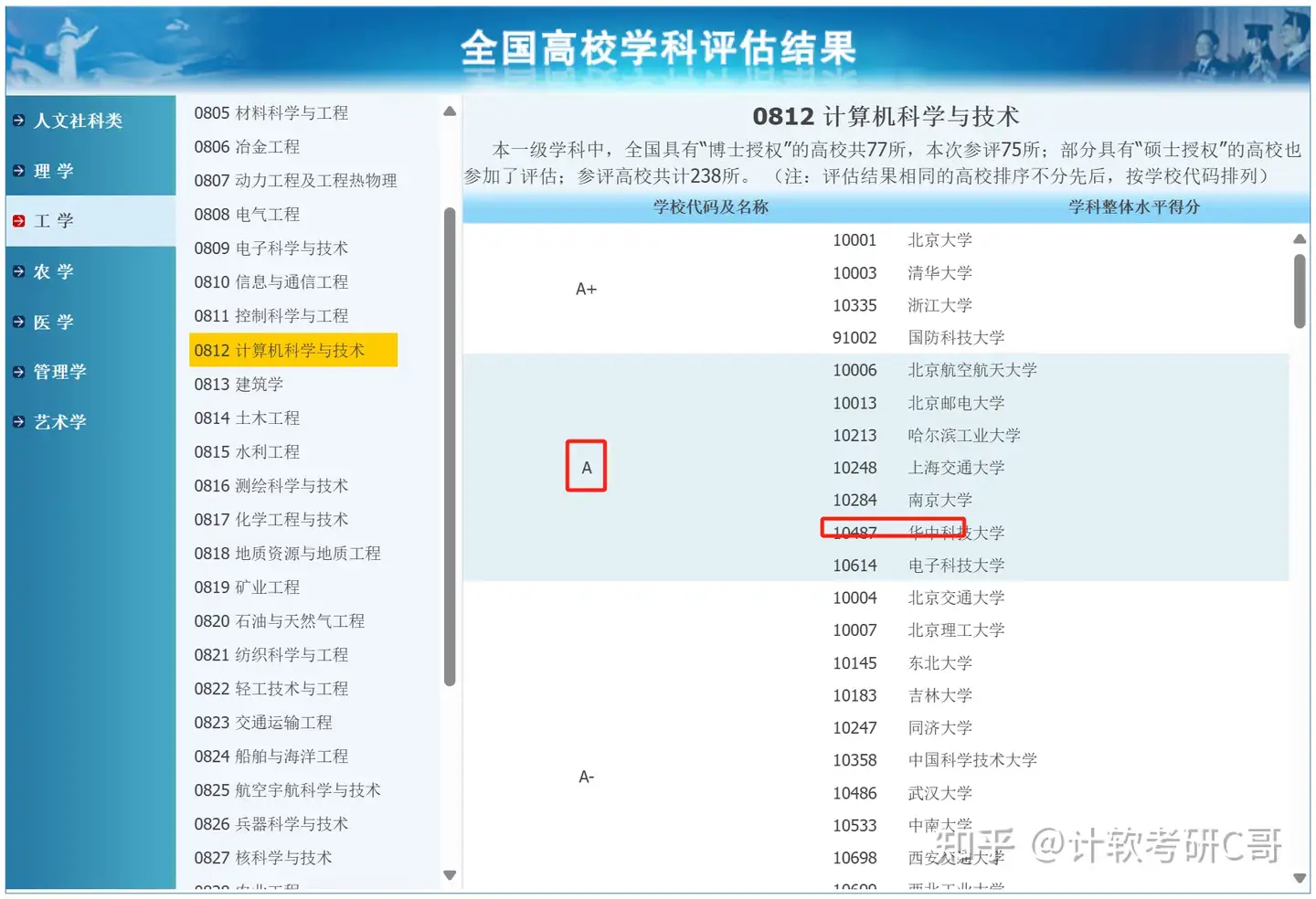This screenshot has height=899, width=1316.
Task: Click row 10003 清华大学
Action: click(902, 273)
